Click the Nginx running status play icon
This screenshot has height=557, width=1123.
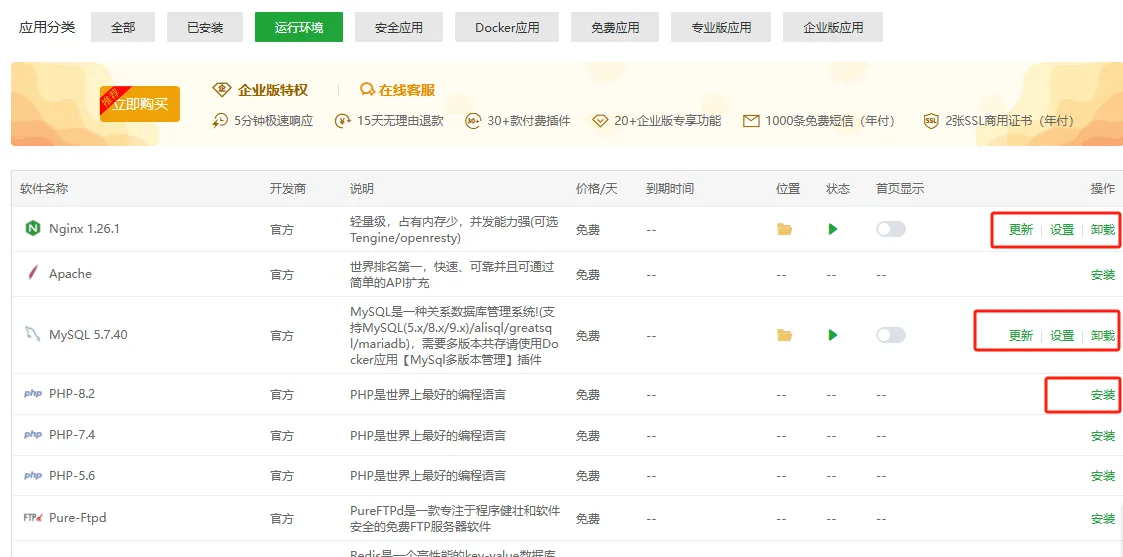coord(832,229)
